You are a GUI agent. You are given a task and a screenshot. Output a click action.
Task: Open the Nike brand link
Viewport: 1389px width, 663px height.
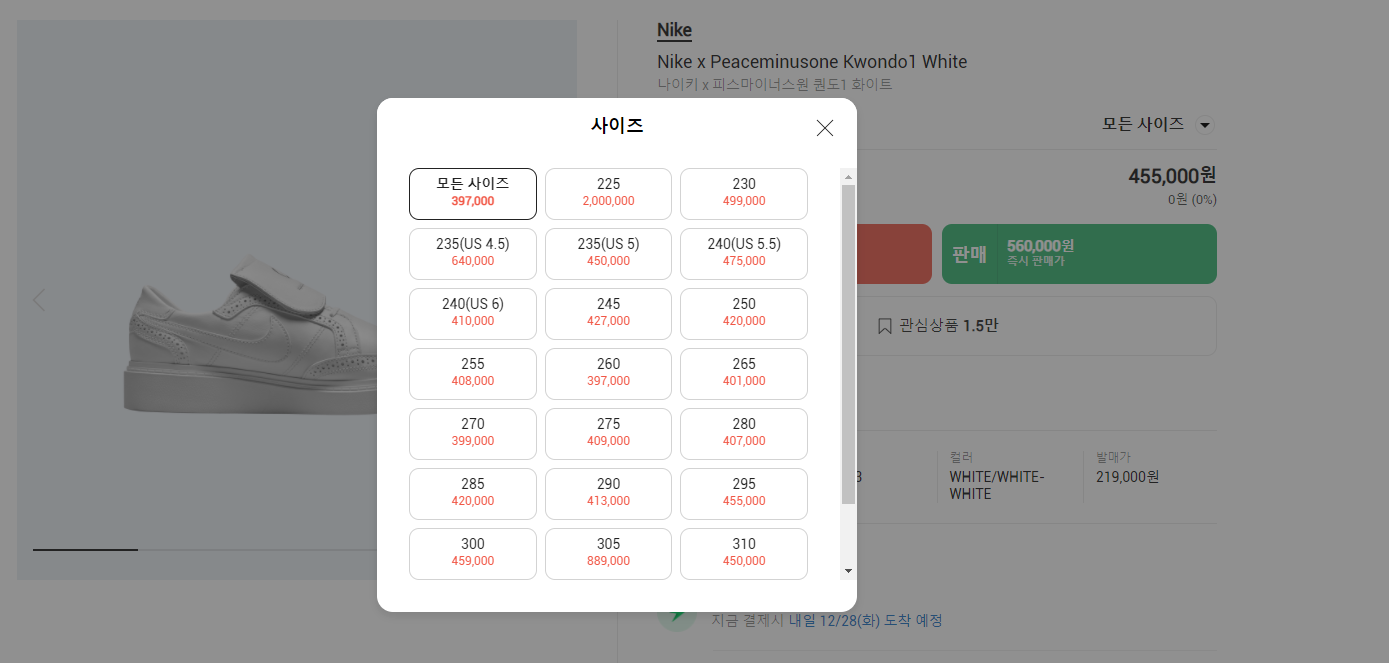point(674,30)
